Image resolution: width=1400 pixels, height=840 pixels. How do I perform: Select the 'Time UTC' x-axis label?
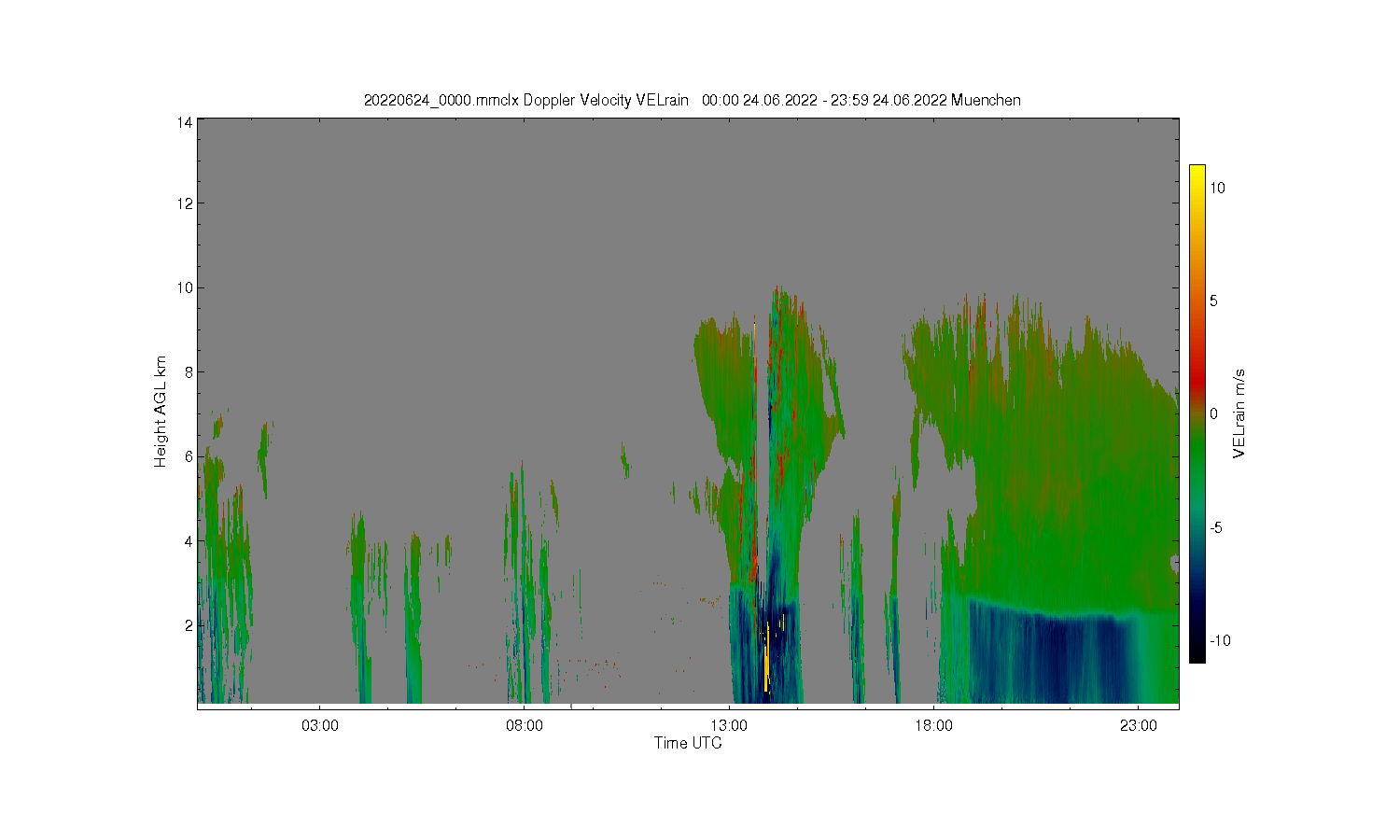[687, 743]
